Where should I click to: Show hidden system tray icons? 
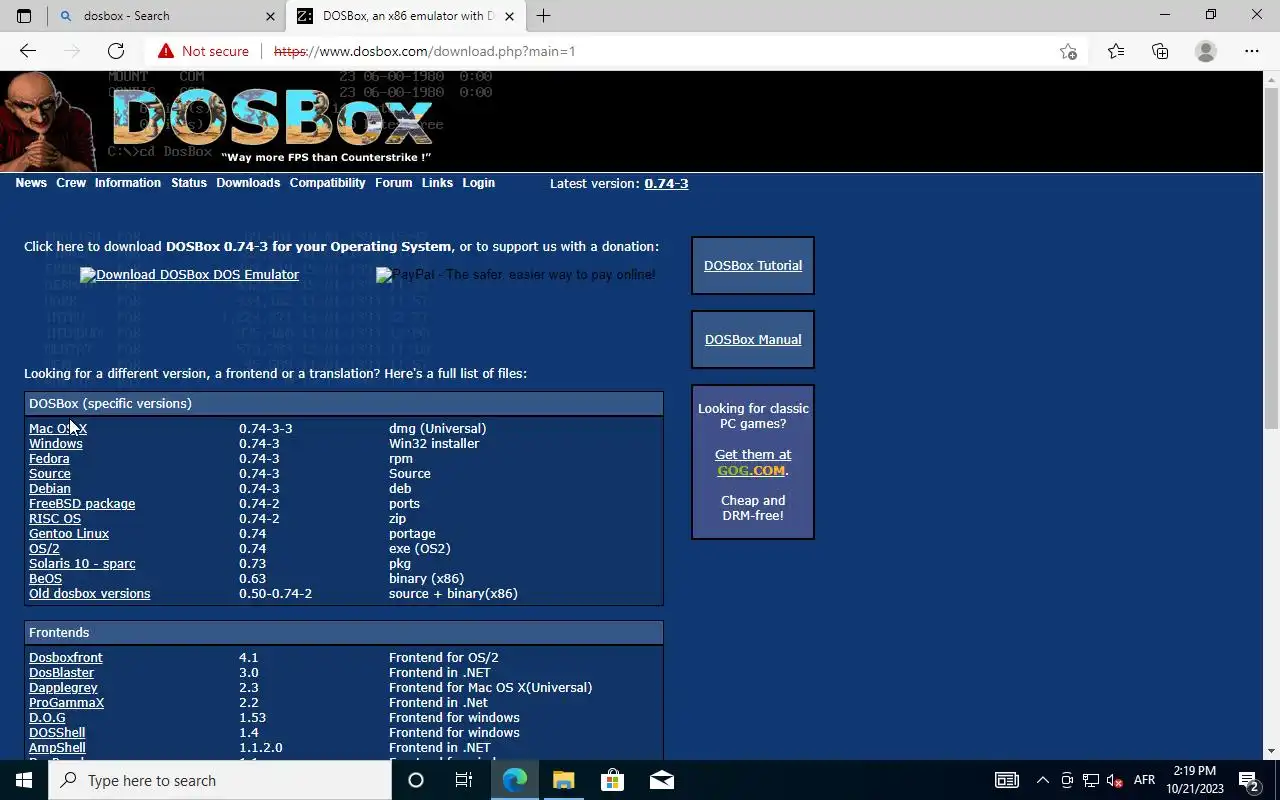coord(1042,780)
